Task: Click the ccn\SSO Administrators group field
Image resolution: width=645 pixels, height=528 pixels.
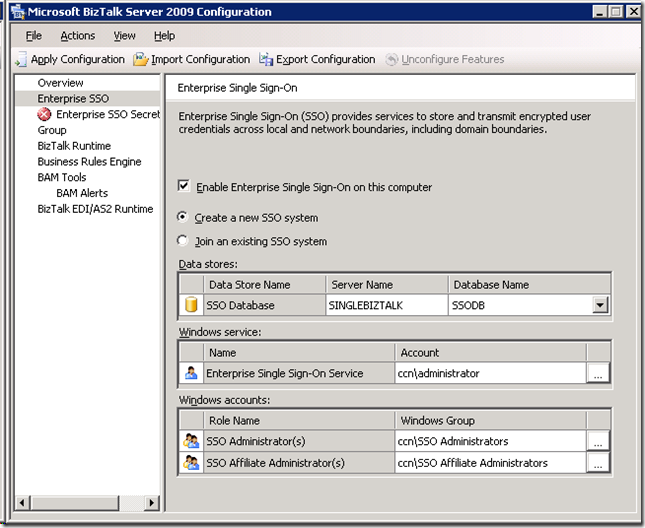Action: click(x=490, y=441)
